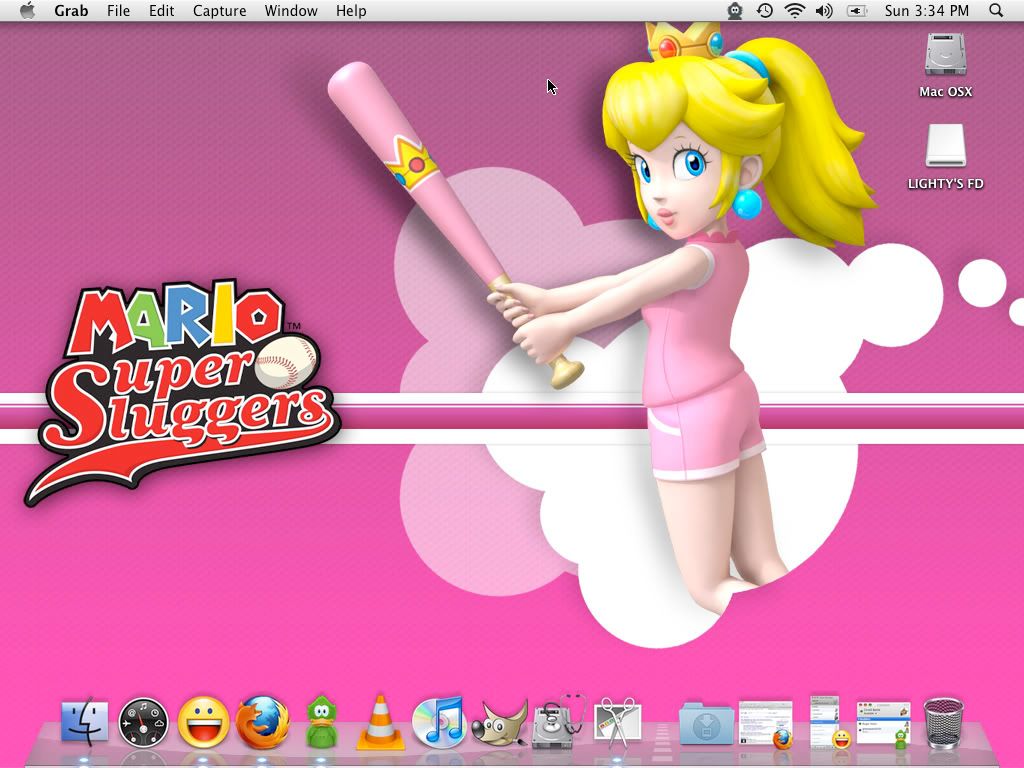Open the File menu

(x=118, y=10)
